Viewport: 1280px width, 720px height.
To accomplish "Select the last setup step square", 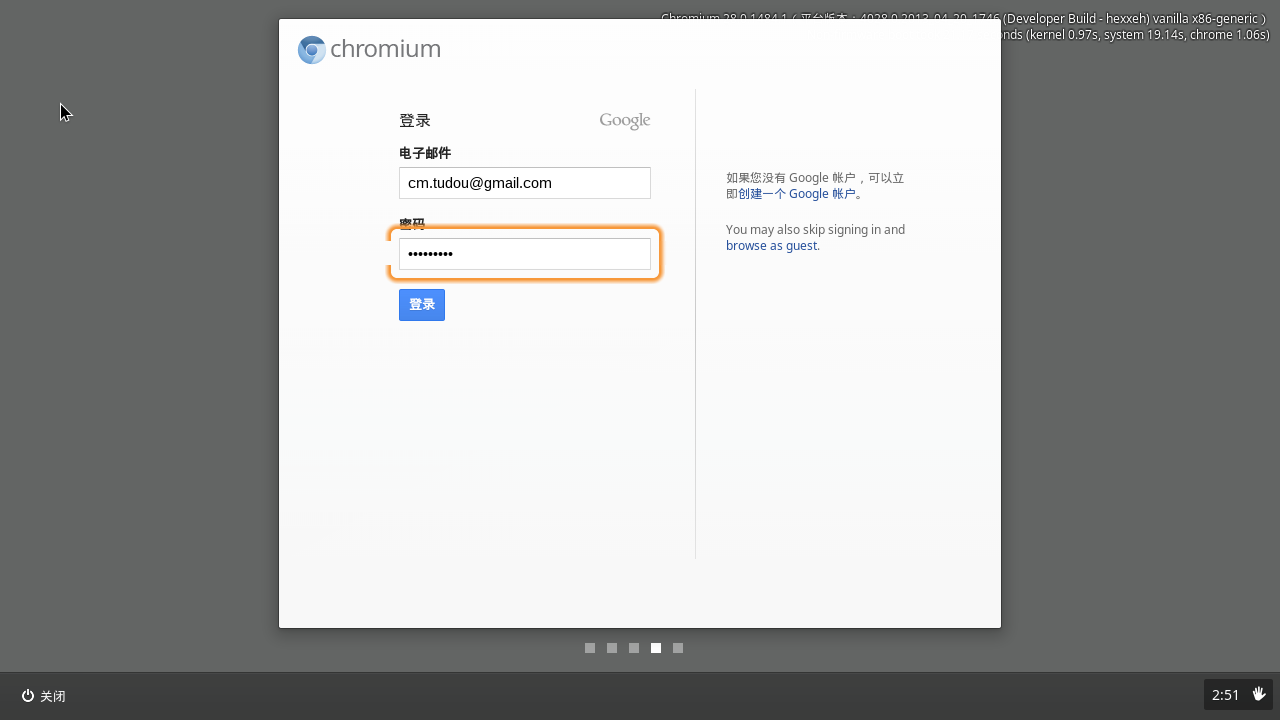I will pyautogui.click(x=678, y=648).
